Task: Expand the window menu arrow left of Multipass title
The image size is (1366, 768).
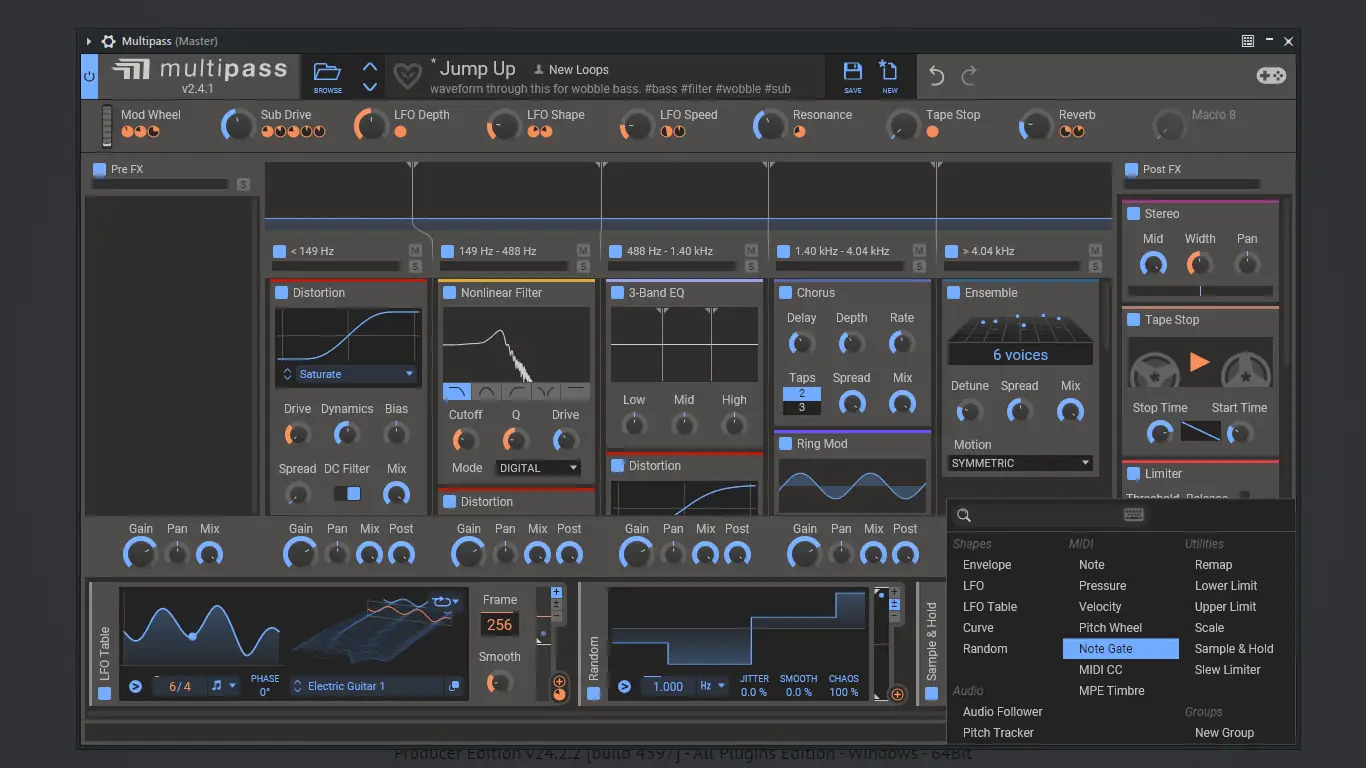Action: tap(89, 41)
